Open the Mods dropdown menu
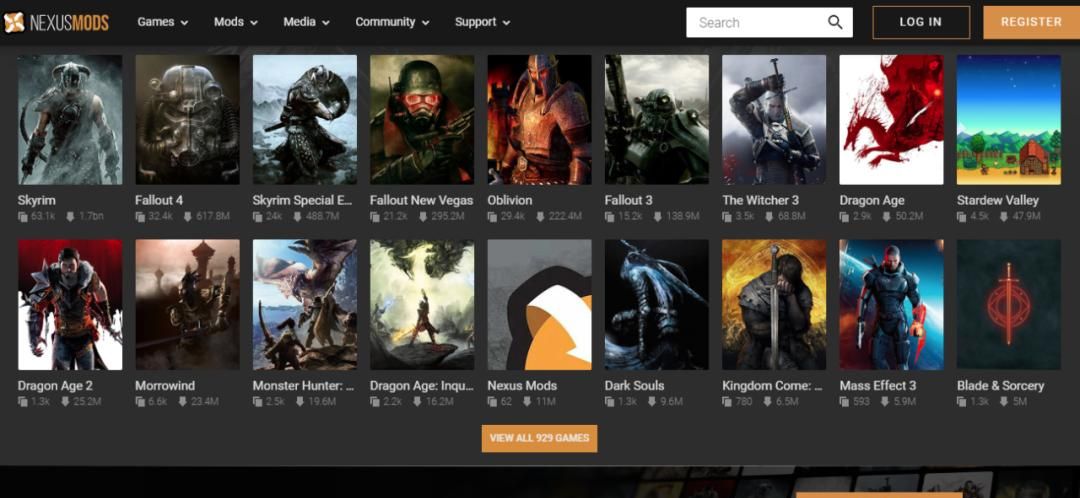The height and width of the screenshot is (498, 1080). click(235, 22)
